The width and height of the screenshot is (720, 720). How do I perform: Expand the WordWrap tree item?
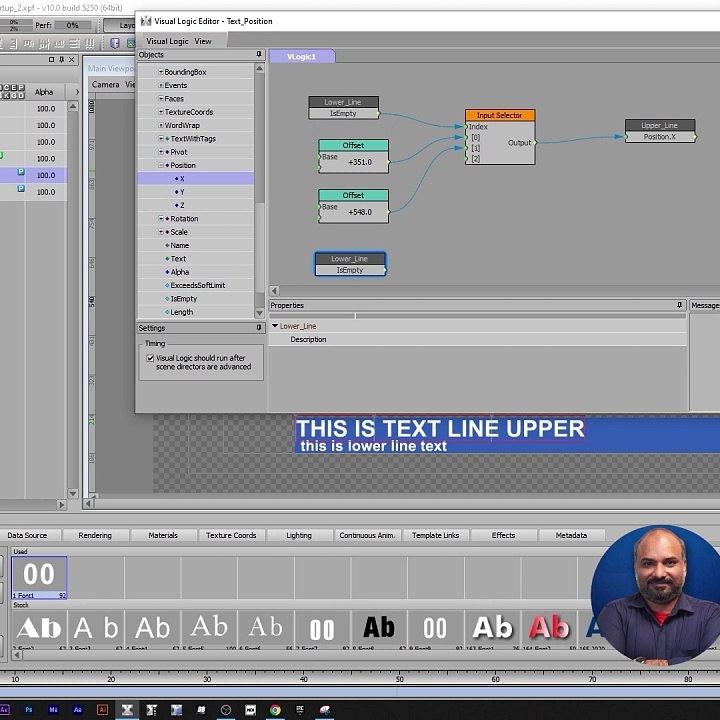coord(161,125)
